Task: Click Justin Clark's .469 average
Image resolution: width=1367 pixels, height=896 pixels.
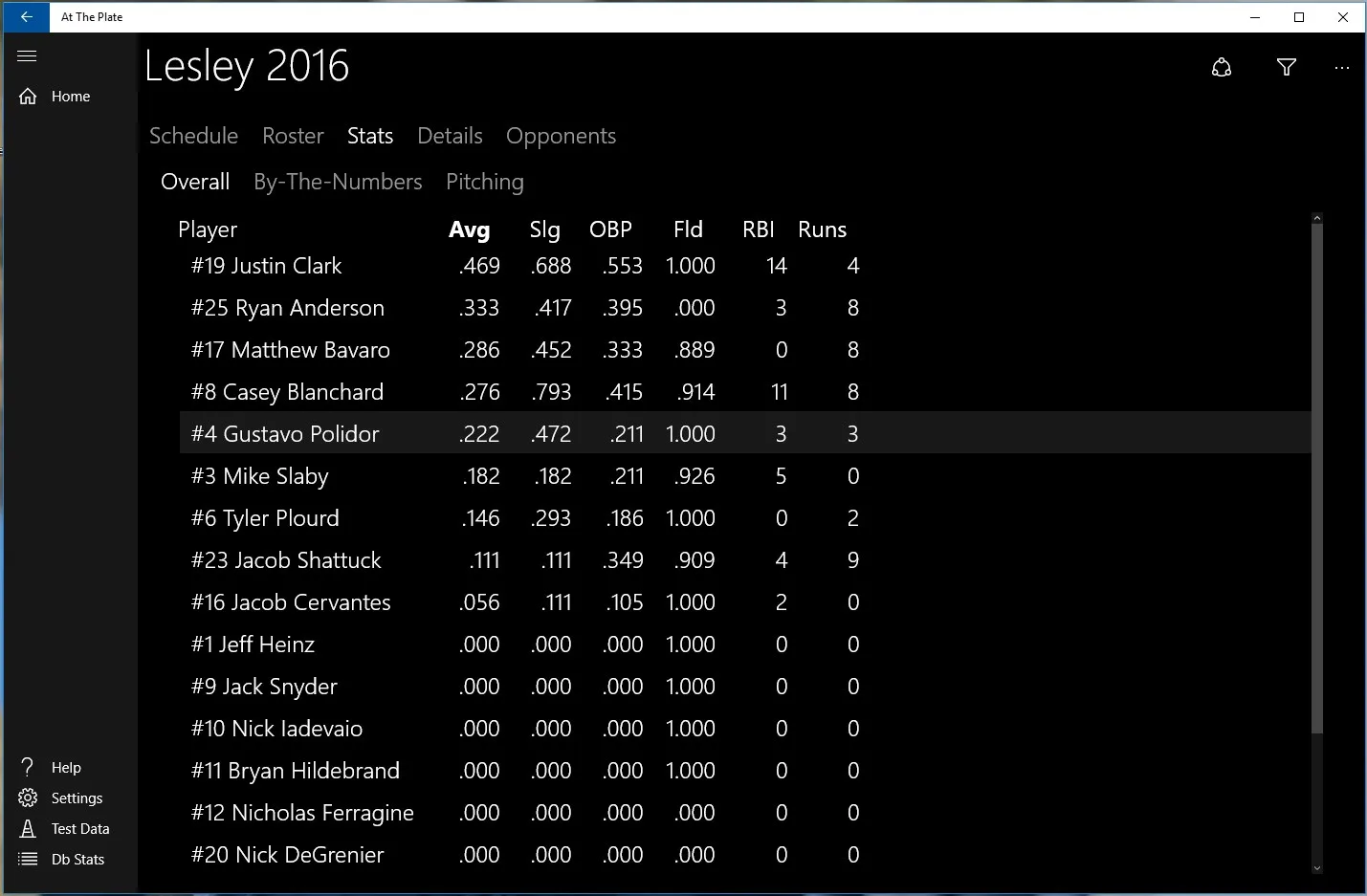Action: (x=479, y=266)
